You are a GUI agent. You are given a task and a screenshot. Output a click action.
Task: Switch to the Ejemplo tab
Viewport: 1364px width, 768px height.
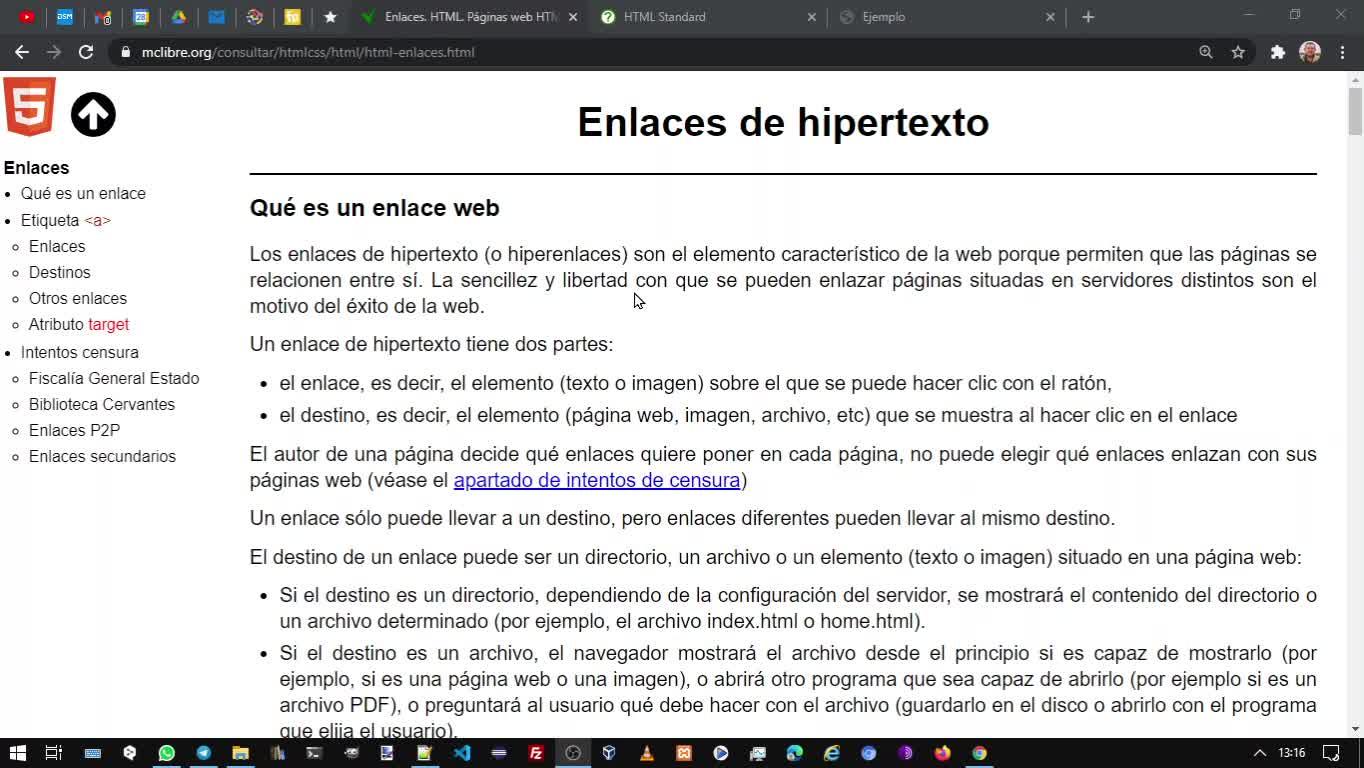[946, 17]
